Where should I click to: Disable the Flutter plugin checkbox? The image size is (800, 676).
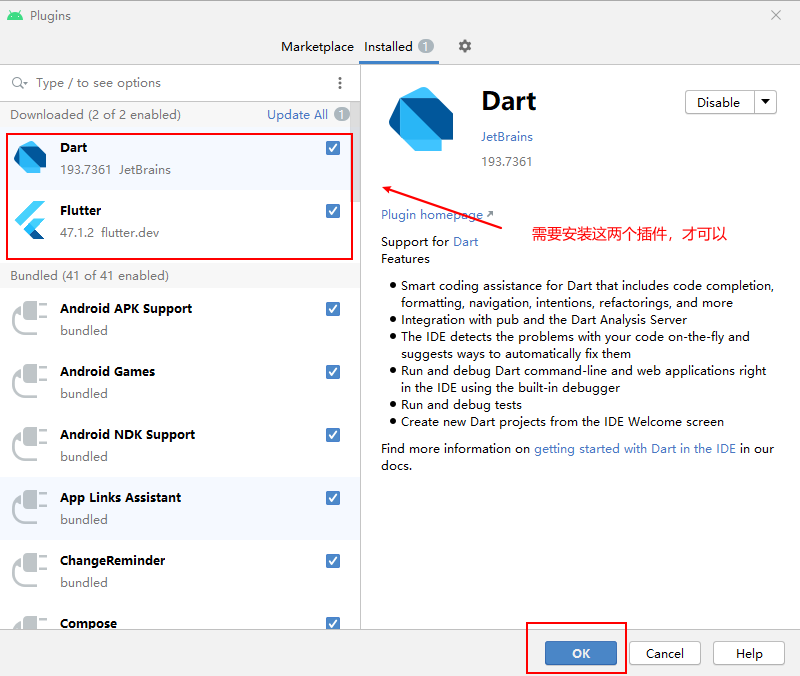tap(333, 211)
